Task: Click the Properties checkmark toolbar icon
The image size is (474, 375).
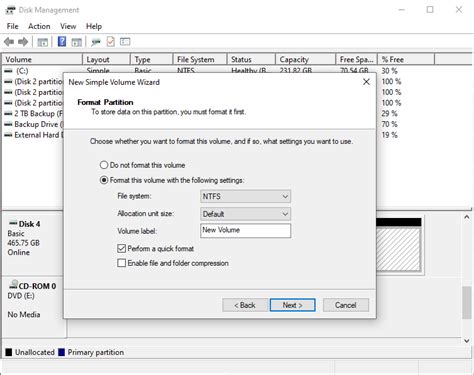Action: coord(110,42)
